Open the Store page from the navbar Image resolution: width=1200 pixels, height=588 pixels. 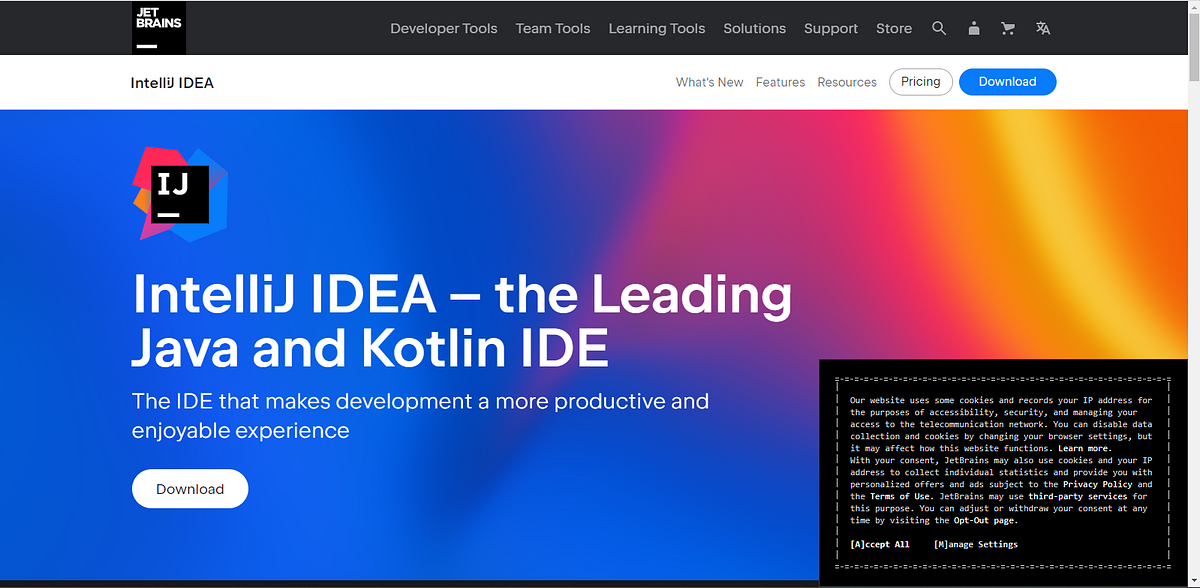coord(893,28)
